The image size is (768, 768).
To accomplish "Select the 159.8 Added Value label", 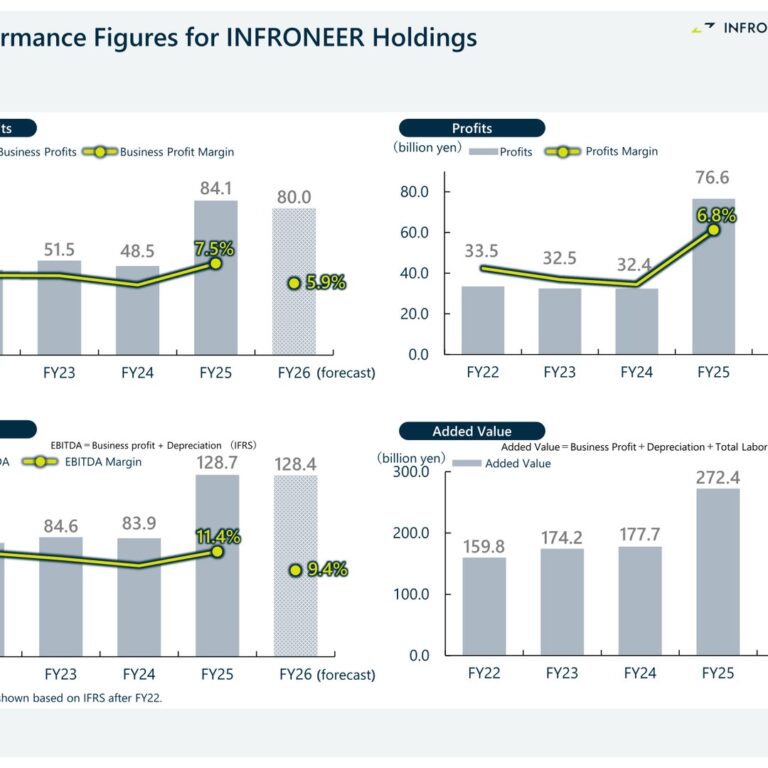I will [x=484, y=547].
